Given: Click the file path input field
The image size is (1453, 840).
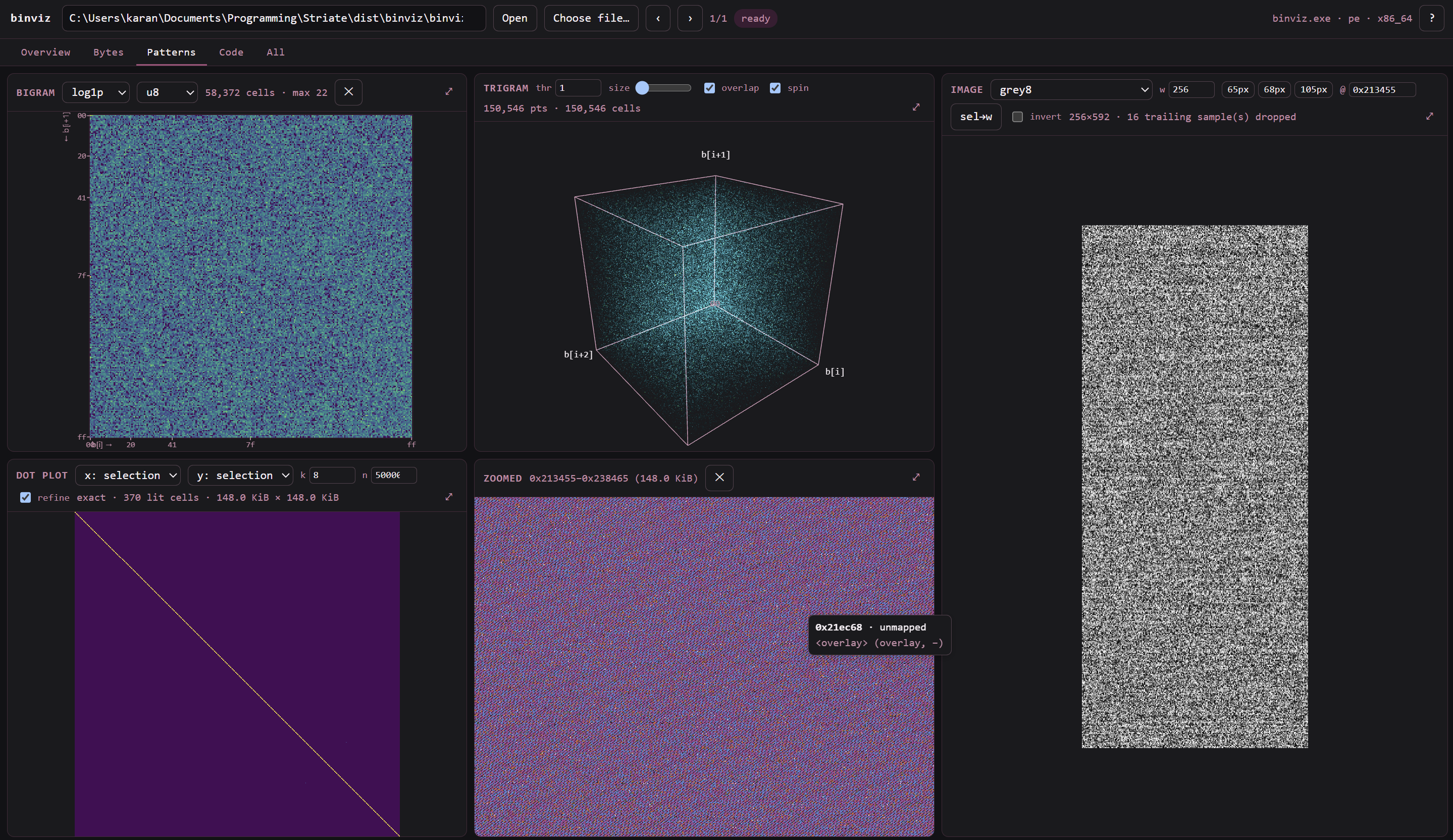Looking at the screenshot, I should tap(273, 18).
